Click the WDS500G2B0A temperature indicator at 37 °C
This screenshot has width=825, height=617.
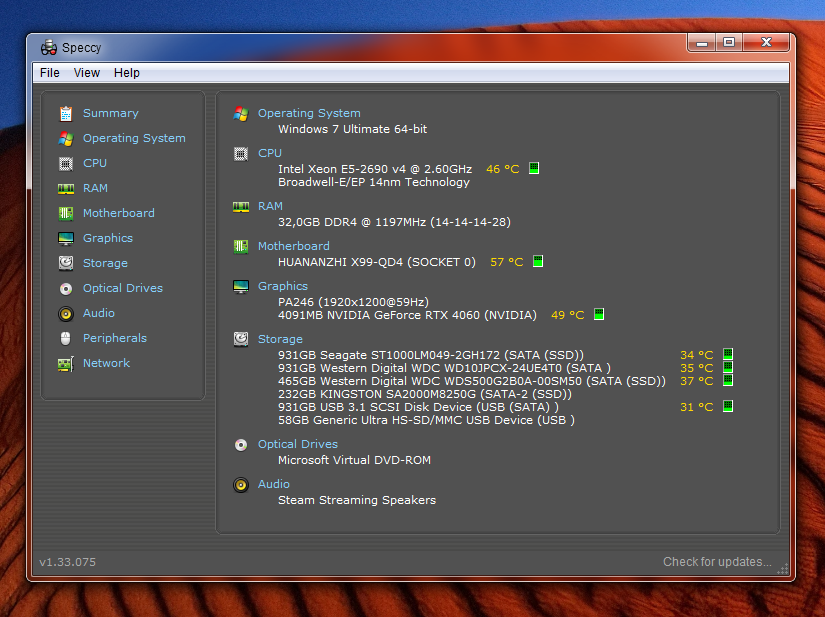pyautogui.click(x=728, y=380)
